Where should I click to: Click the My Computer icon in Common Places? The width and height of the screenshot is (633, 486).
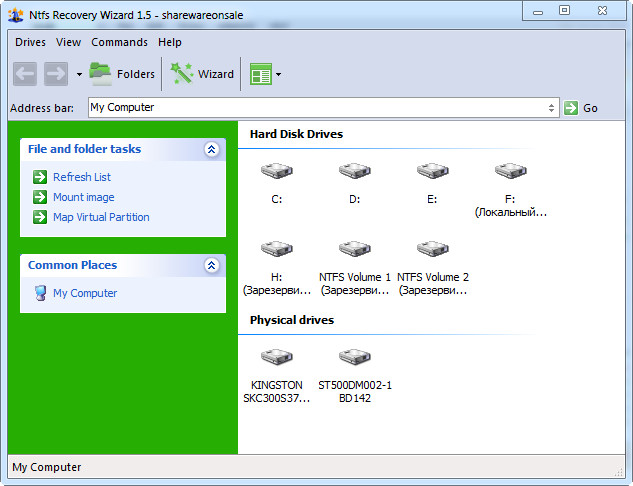point(40,293)
